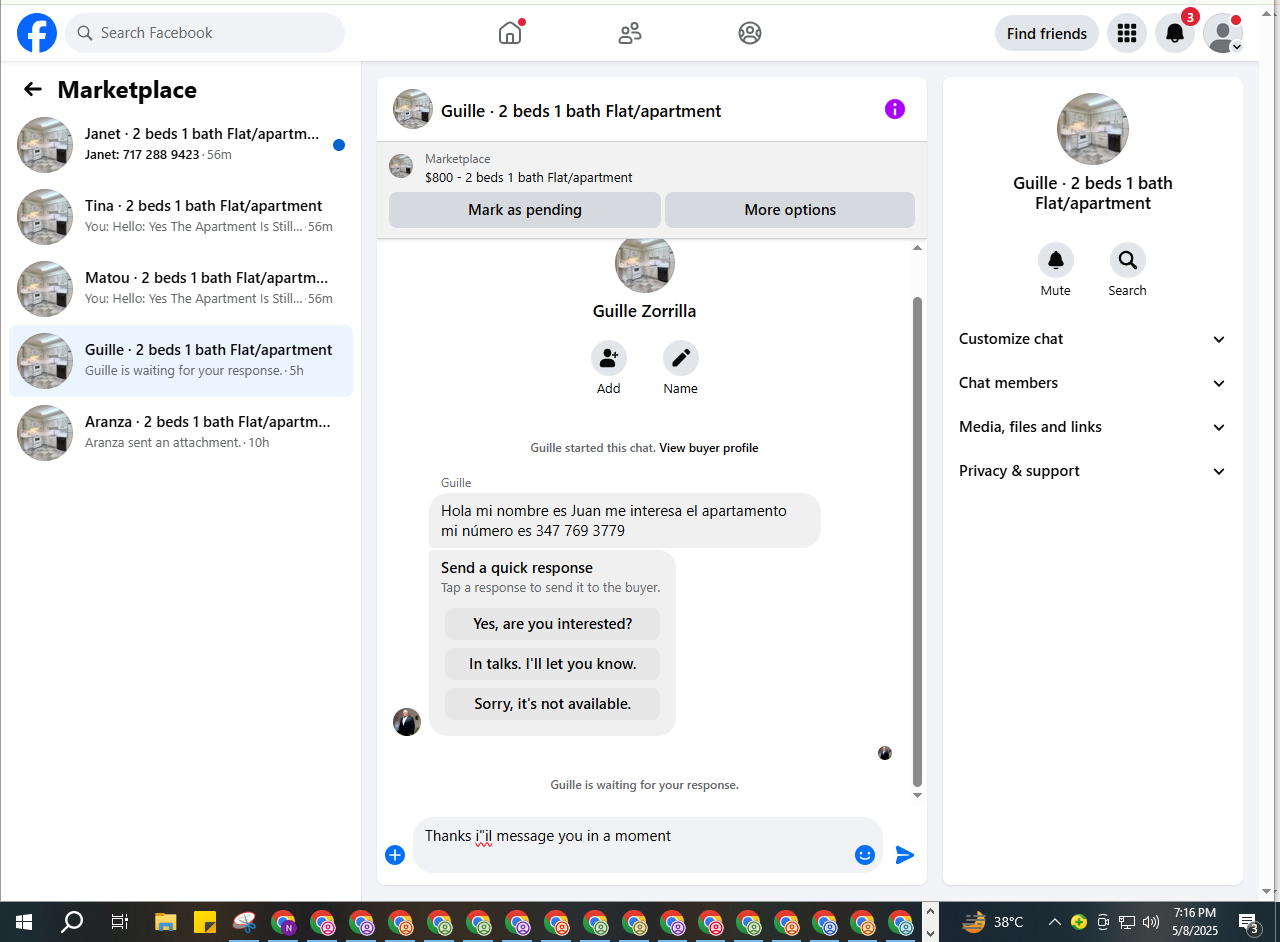Viewport: 1280px width, 942px height.
Task: Open more actions plus icon in composer
Action: [395, 855]
